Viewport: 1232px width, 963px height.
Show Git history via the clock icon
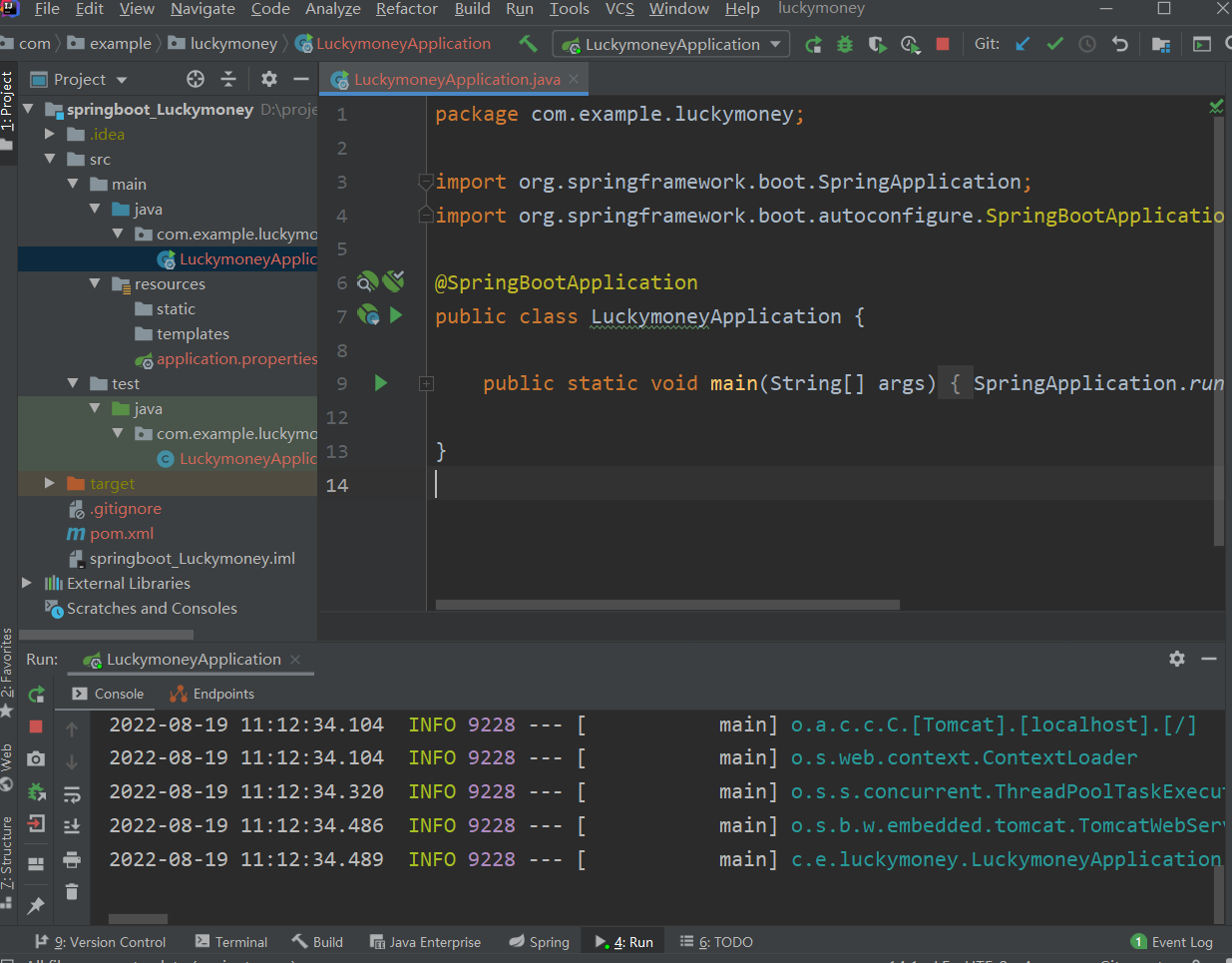(x=1087, y=44)
